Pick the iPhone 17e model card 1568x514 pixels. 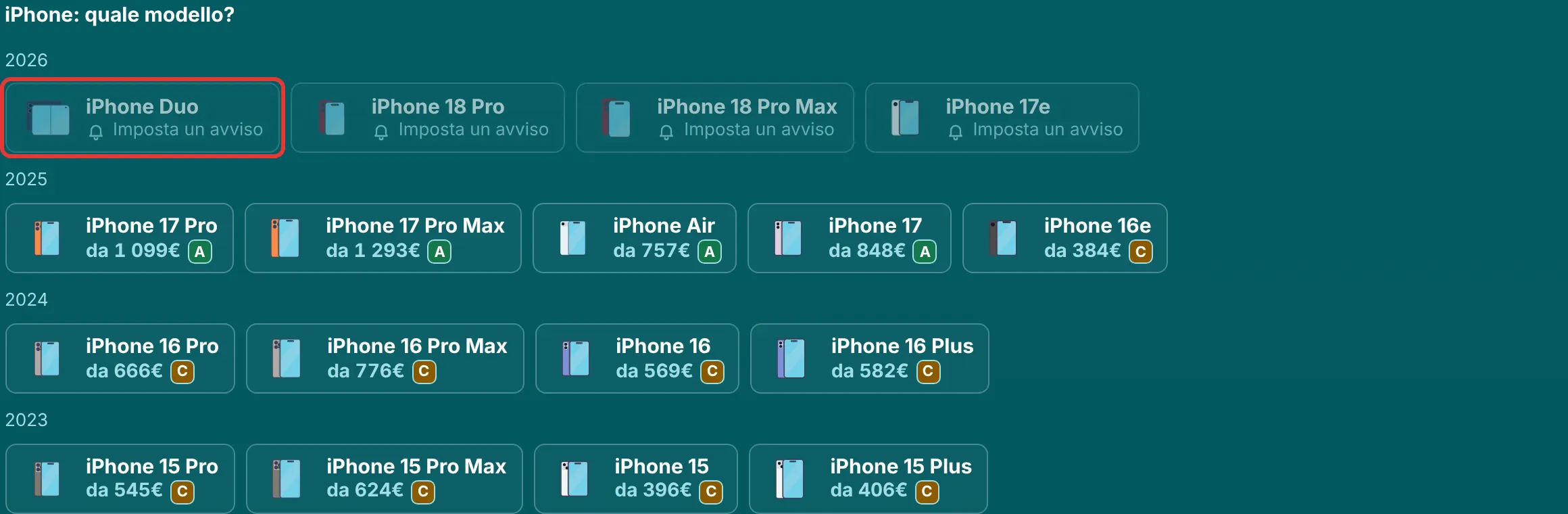1002,118
